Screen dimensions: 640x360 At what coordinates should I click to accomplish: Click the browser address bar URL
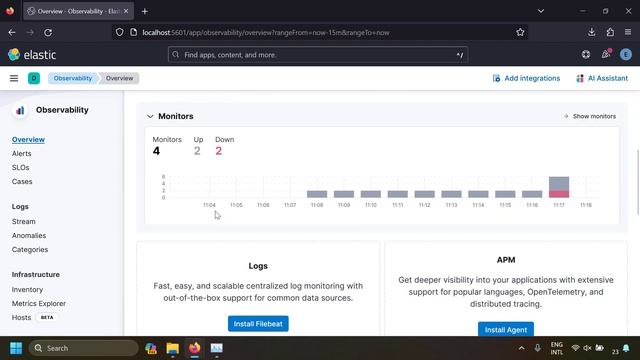click(x=266, y=32)
